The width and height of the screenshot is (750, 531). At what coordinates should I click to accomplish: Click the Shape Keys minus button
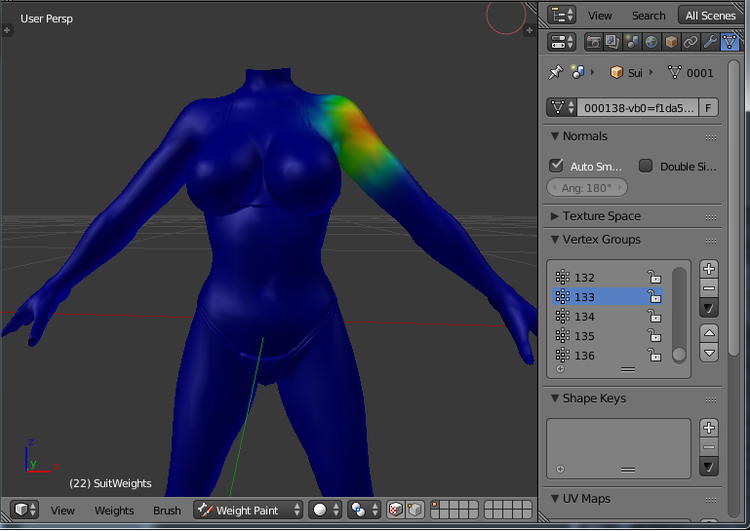(x=709, y=447)
